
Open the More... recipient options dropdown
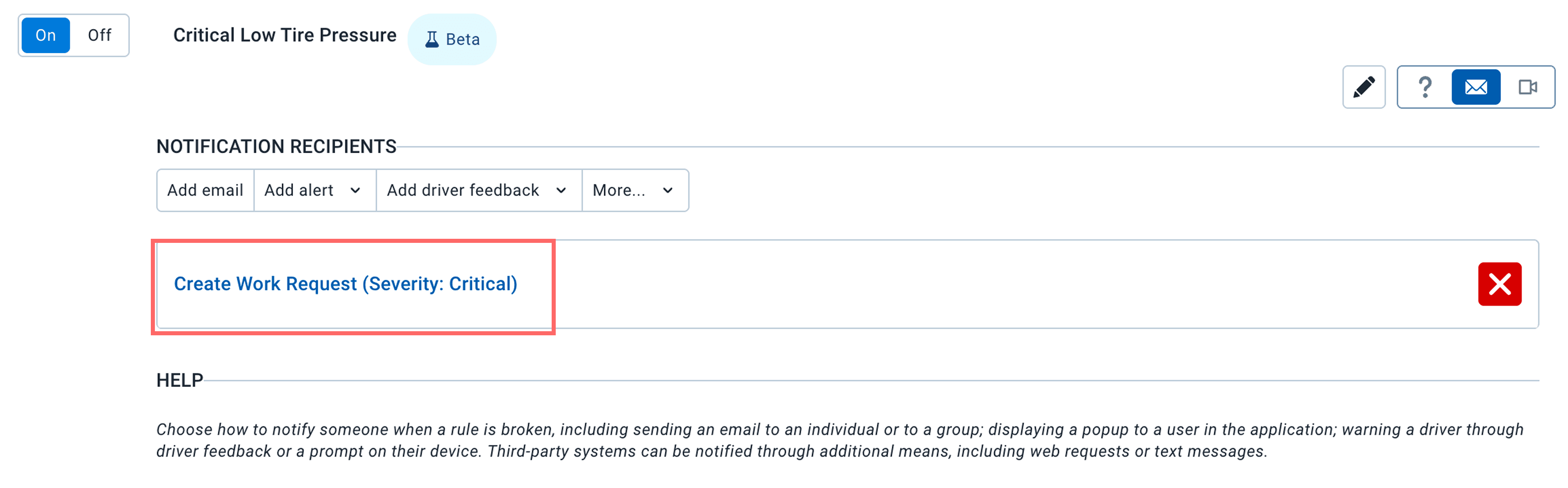tap(634, 190)
